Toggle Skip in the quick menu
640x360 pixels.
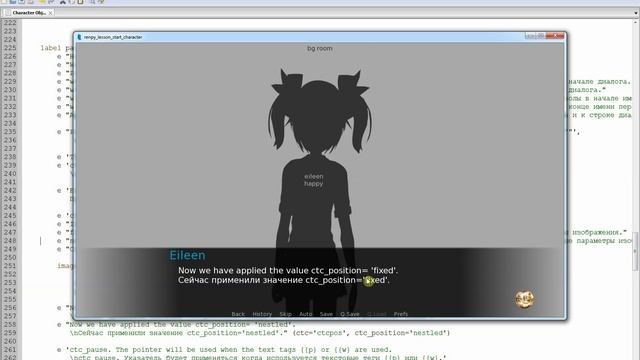285,314
